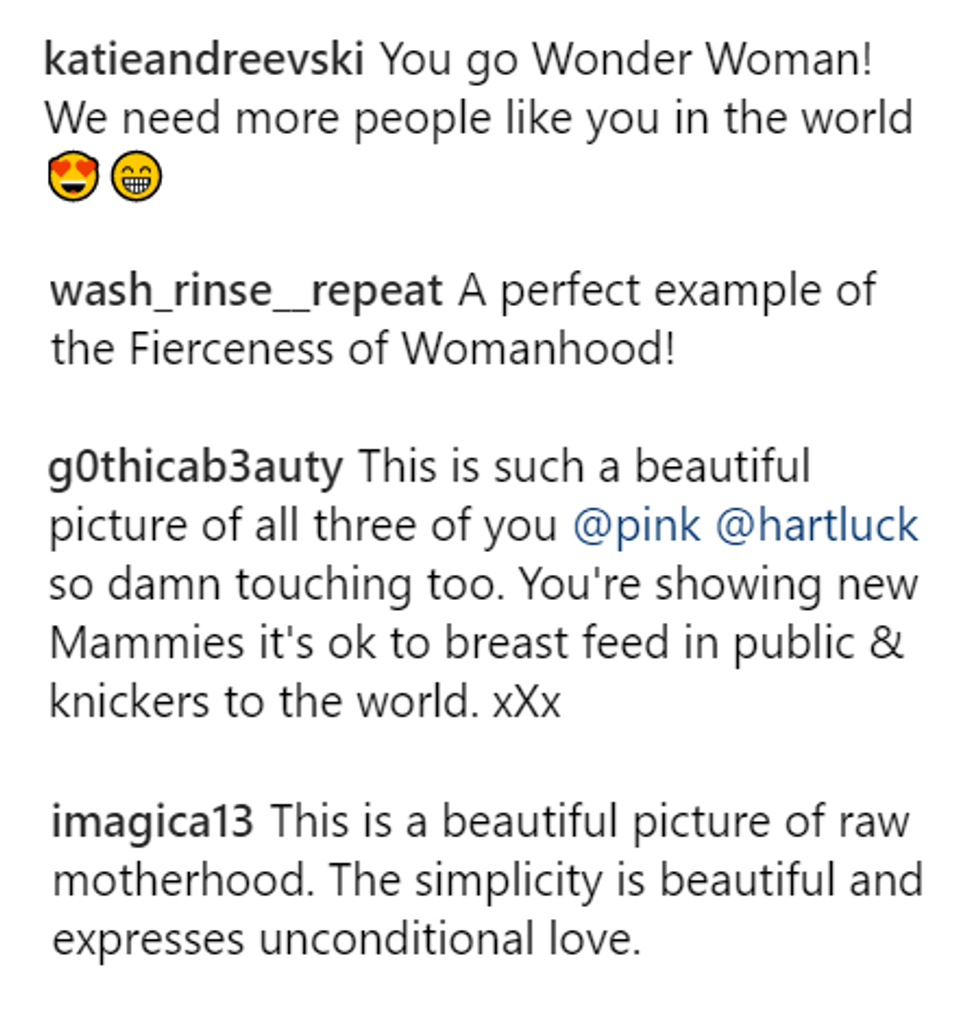Click "motherhood. The simplicity is beautiful" line

(486, 881)
